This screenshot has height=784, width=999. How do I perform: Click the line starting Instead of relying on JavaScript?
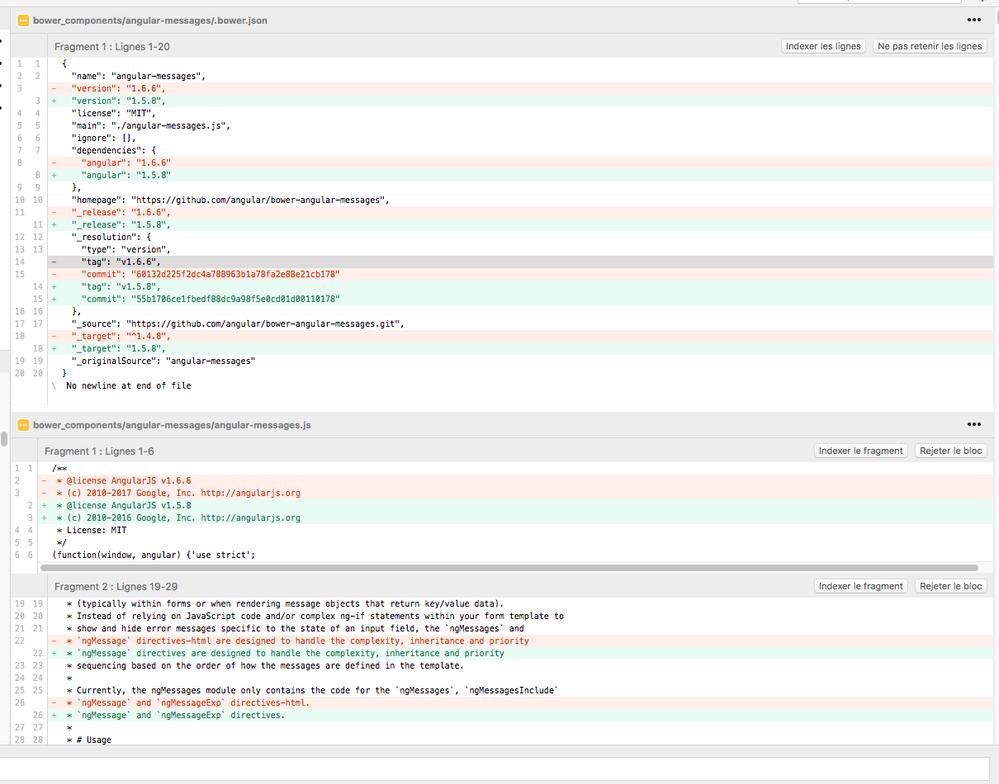(x=520, y=616)
